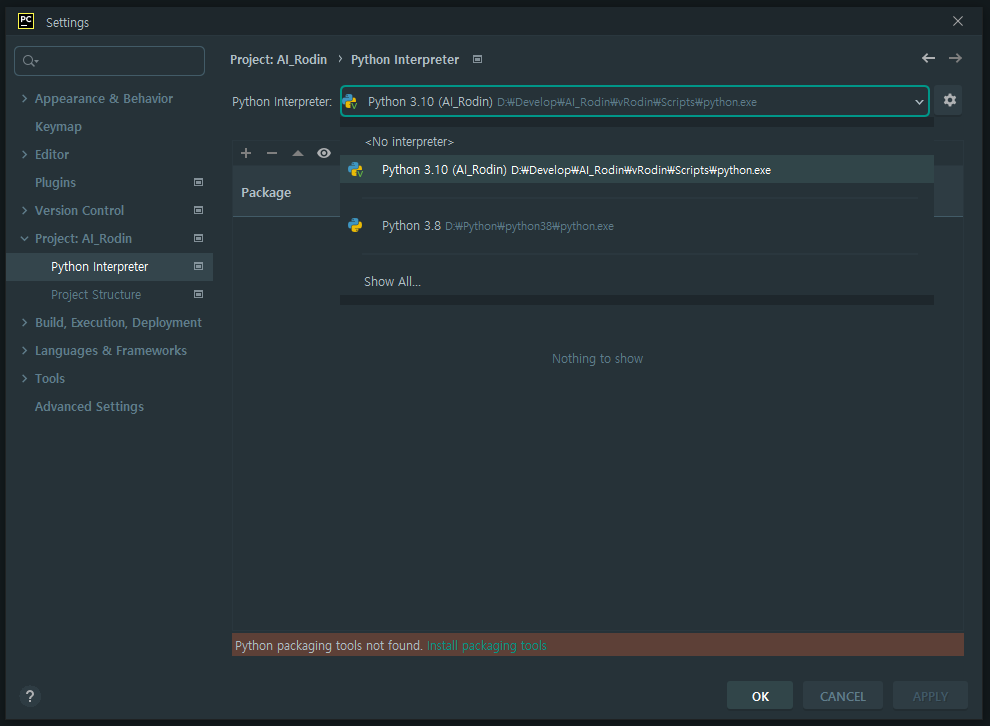Screen dimensions: 990x726
Task: Click the CANCEL button
Action: pos(842,696)
